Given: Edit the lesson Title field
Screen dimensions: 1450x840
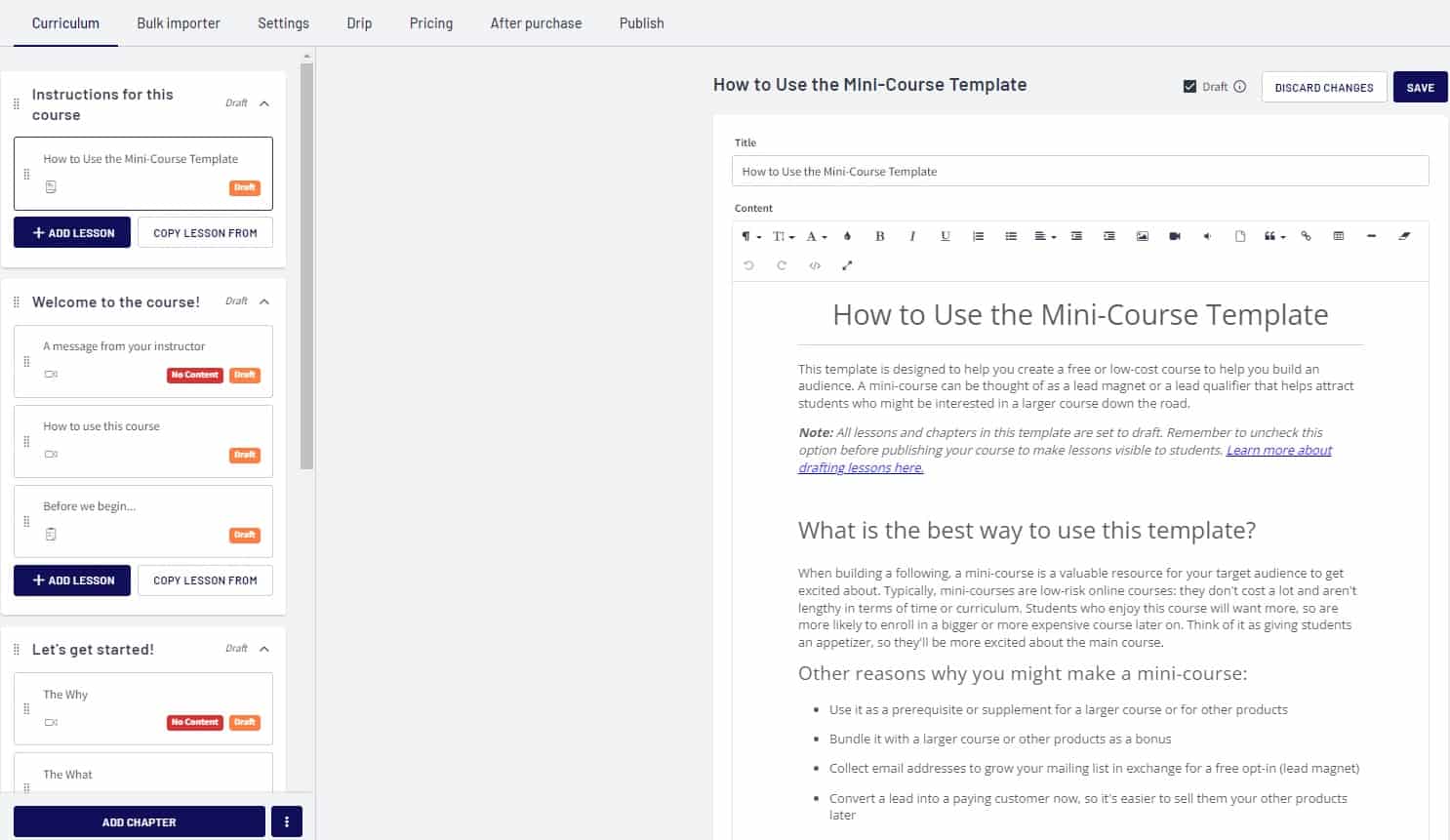Looking at the screenshot, I should pyautogui.click(x=1080, y=171).
